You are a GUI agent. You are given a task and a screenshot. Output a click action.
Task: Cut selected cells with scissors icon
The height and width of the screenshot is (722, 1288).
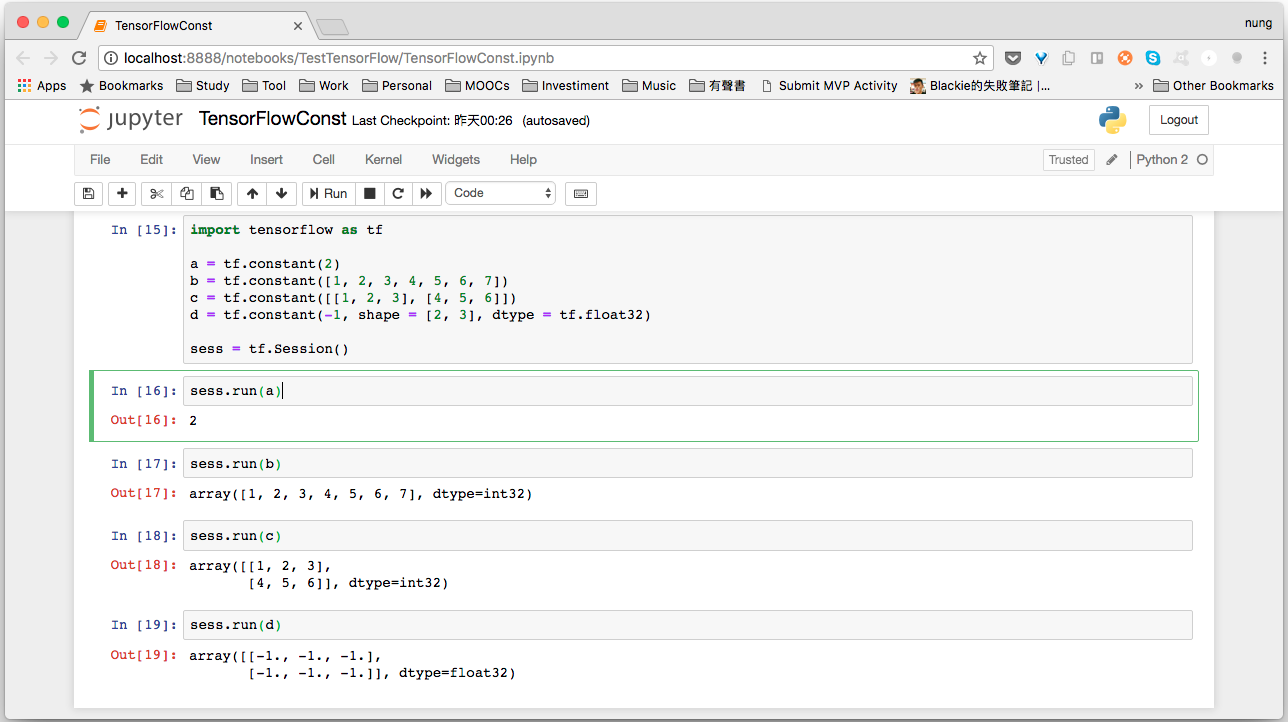click(x=156, y=193)
